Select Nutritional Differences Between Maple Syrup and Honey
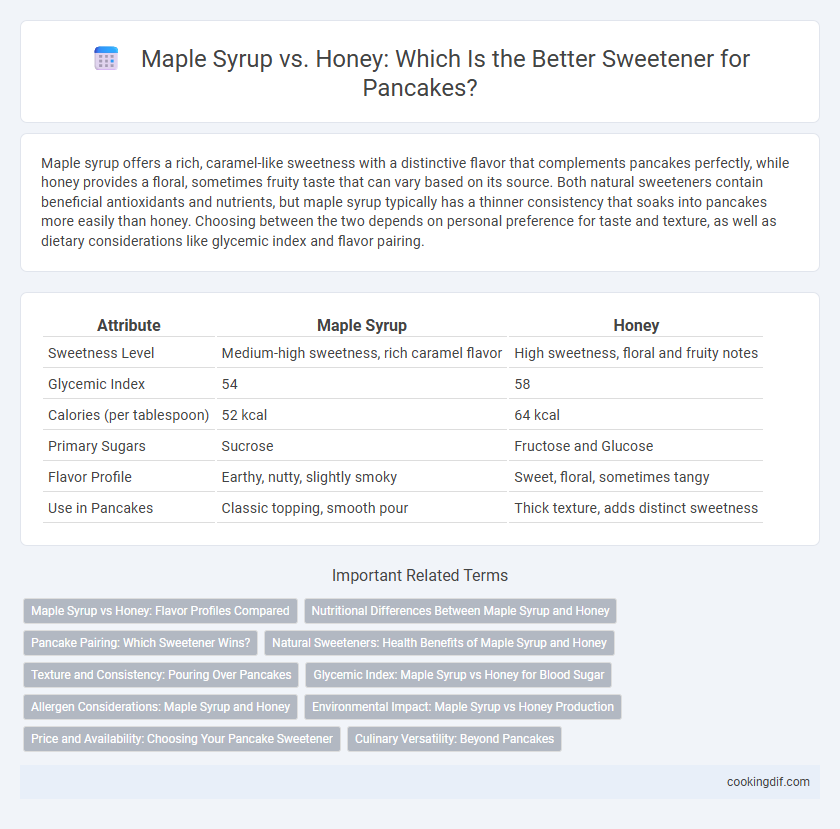Image resolution: width=840 pixels, height=829 pixels. tap(460, 611)
